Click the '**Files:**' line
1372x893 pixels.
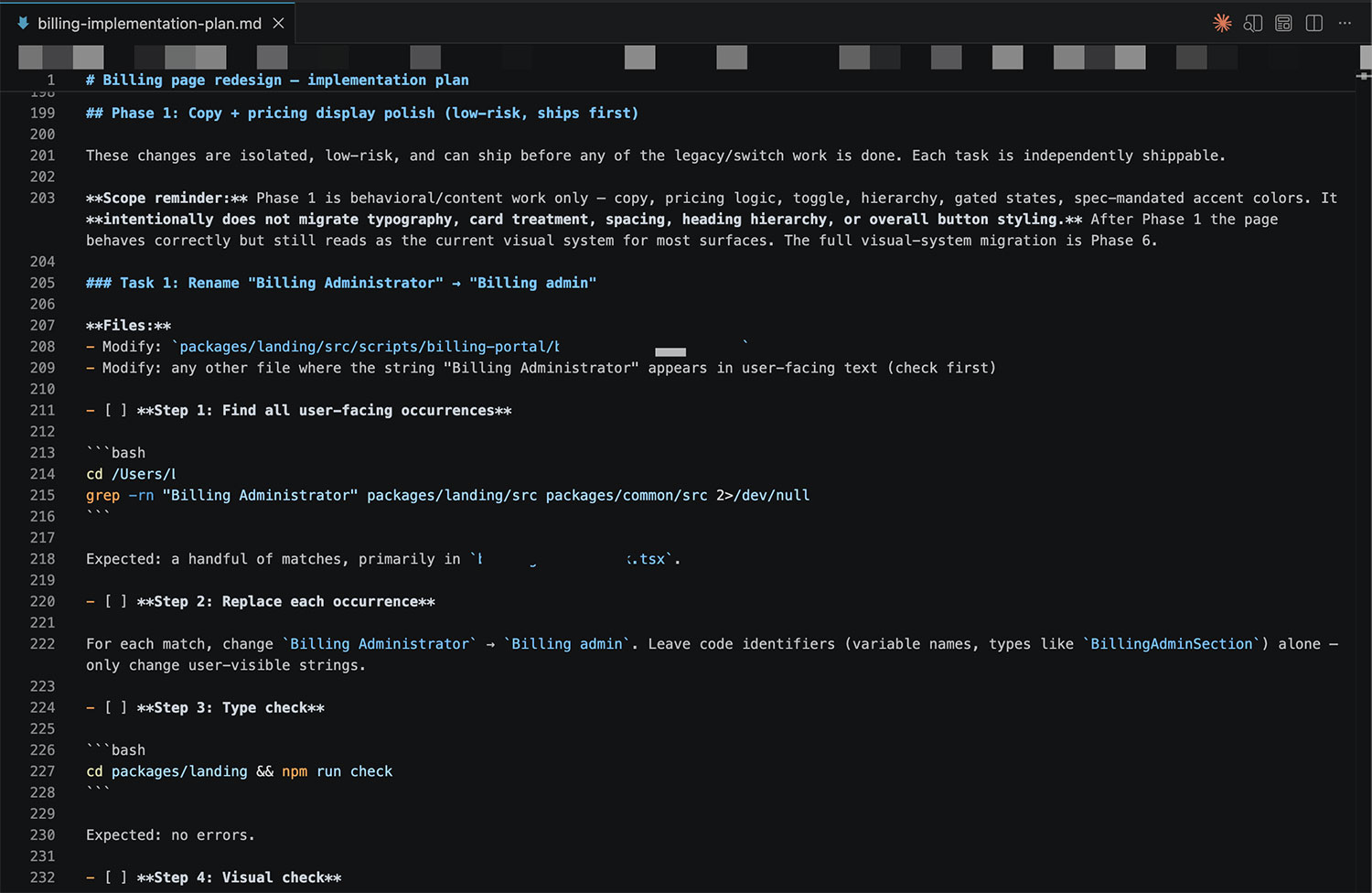pos(128,325)
